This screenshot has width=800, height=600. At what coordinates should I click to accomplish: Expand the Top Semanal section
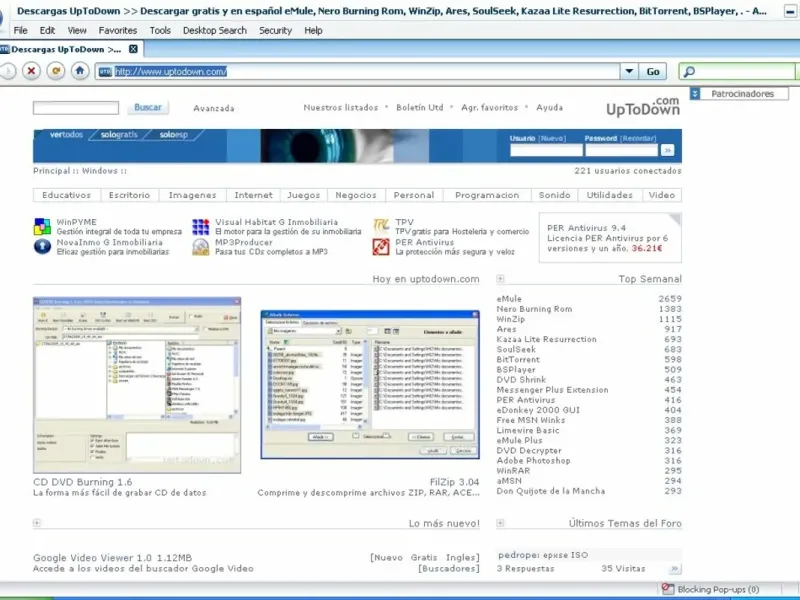click(x=501, y=279)
